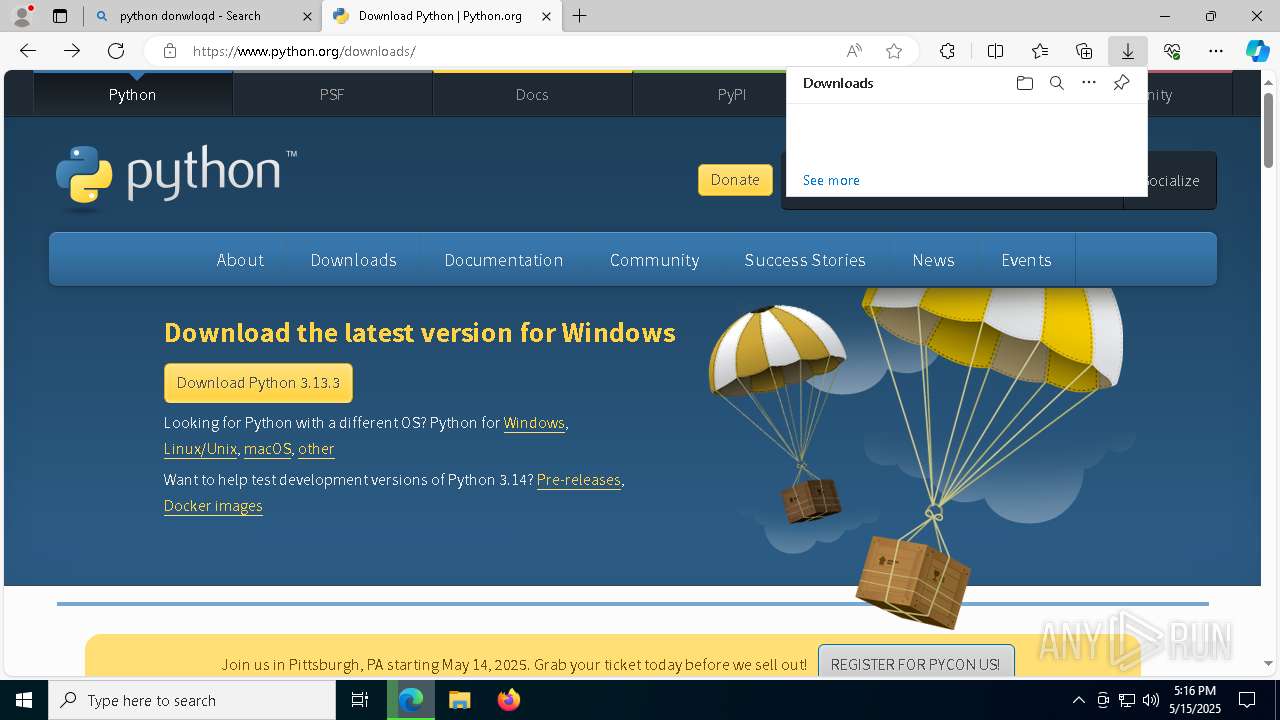The image size is (1280, 720).
Task: Open the Downloads navigation menu
Action: coord(353,260)
